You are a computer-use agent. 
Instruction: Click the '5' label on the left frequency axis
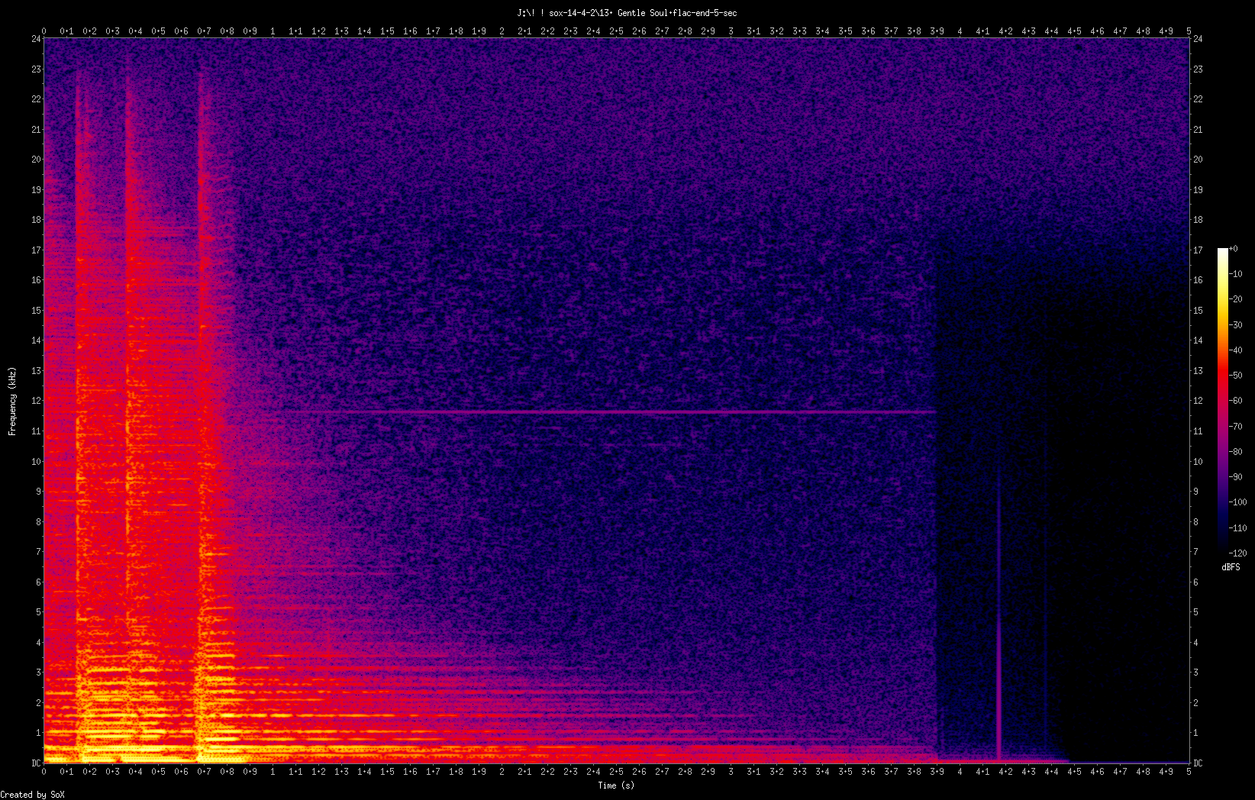pyautogui.click(x=37, y=612)
